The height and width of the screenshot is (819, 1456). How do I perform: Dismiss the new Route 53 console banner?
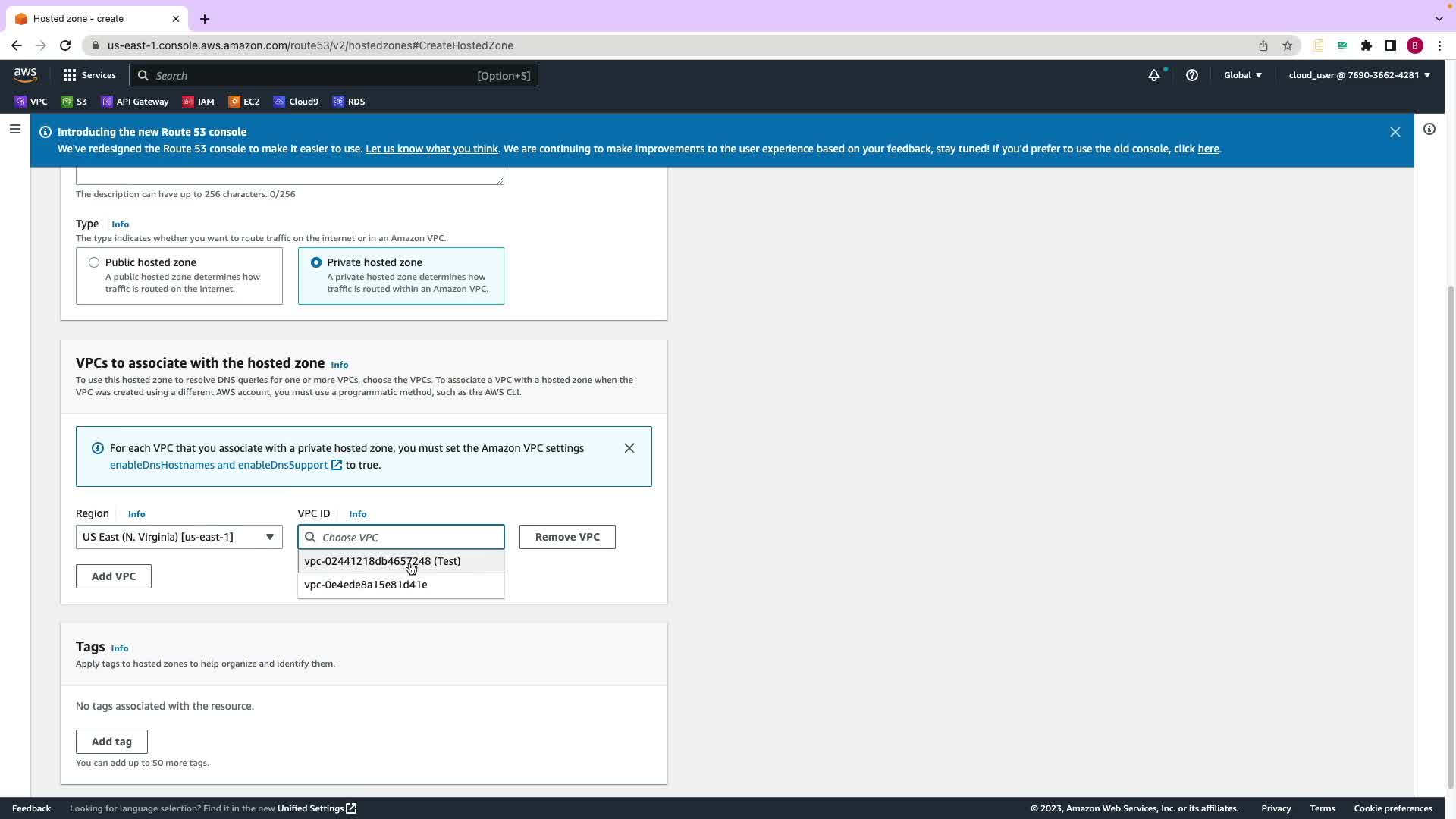point(1395,132)
